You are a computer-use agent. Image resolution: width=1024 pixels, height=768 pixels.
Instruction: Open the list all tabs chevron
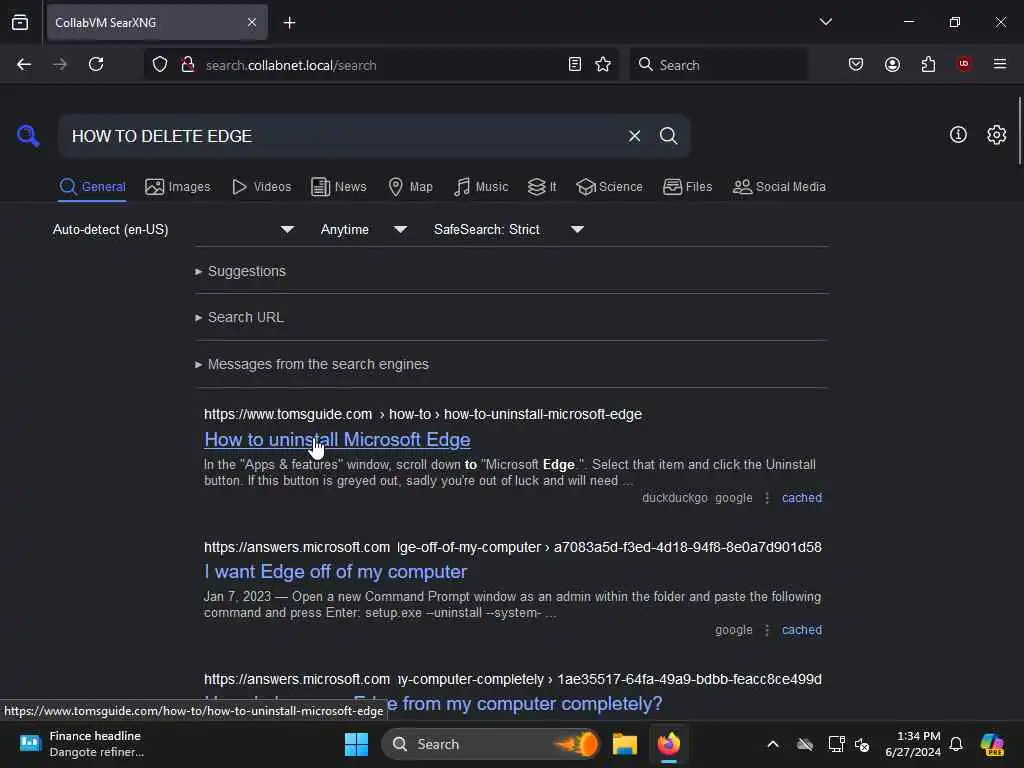(x=825, y=22)
